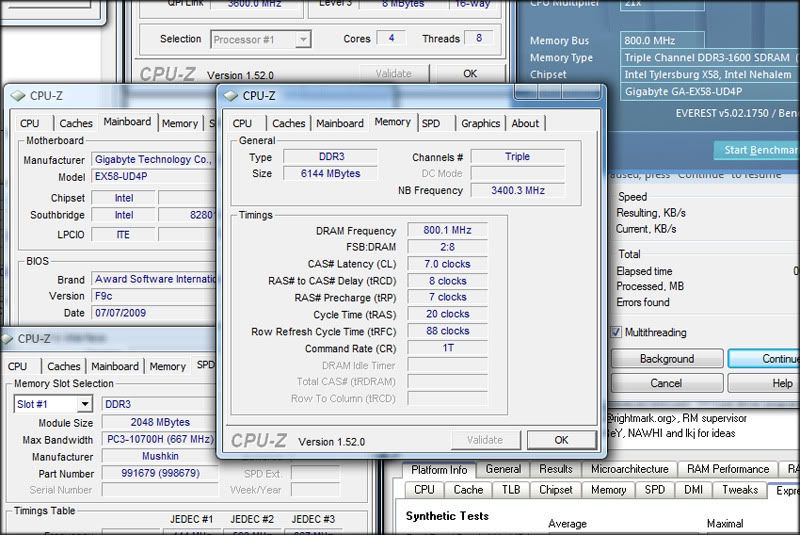Viewport: 800px width, 535px height.
Task: Click the Background button
Action: 667,359
